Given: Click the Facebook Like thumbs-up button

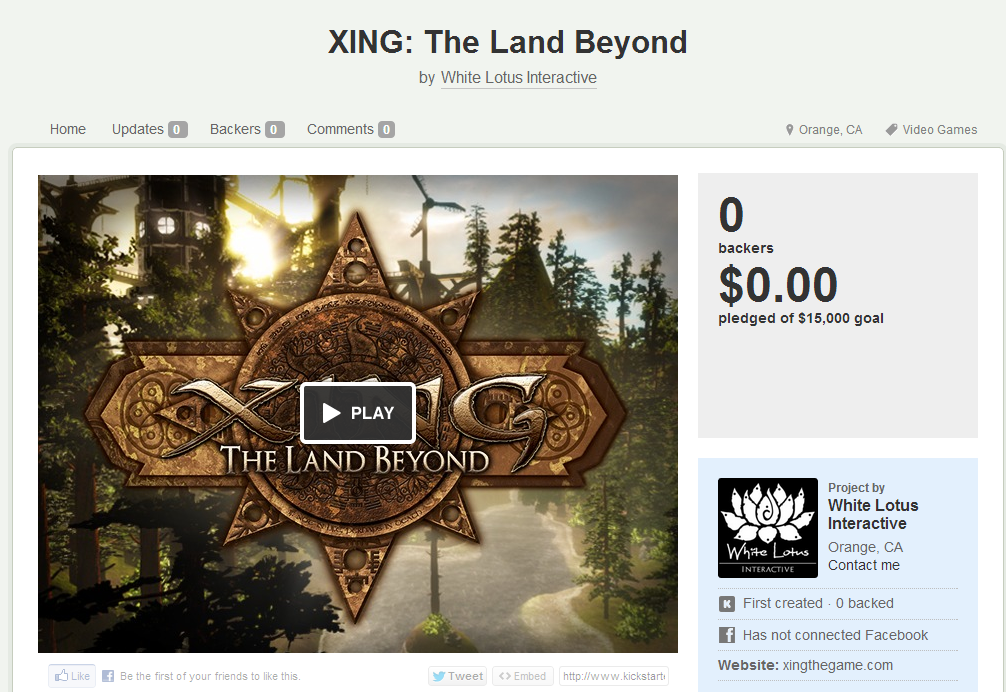Looking at the screenshot, I should pyautogui.click(x=72, y=676).
